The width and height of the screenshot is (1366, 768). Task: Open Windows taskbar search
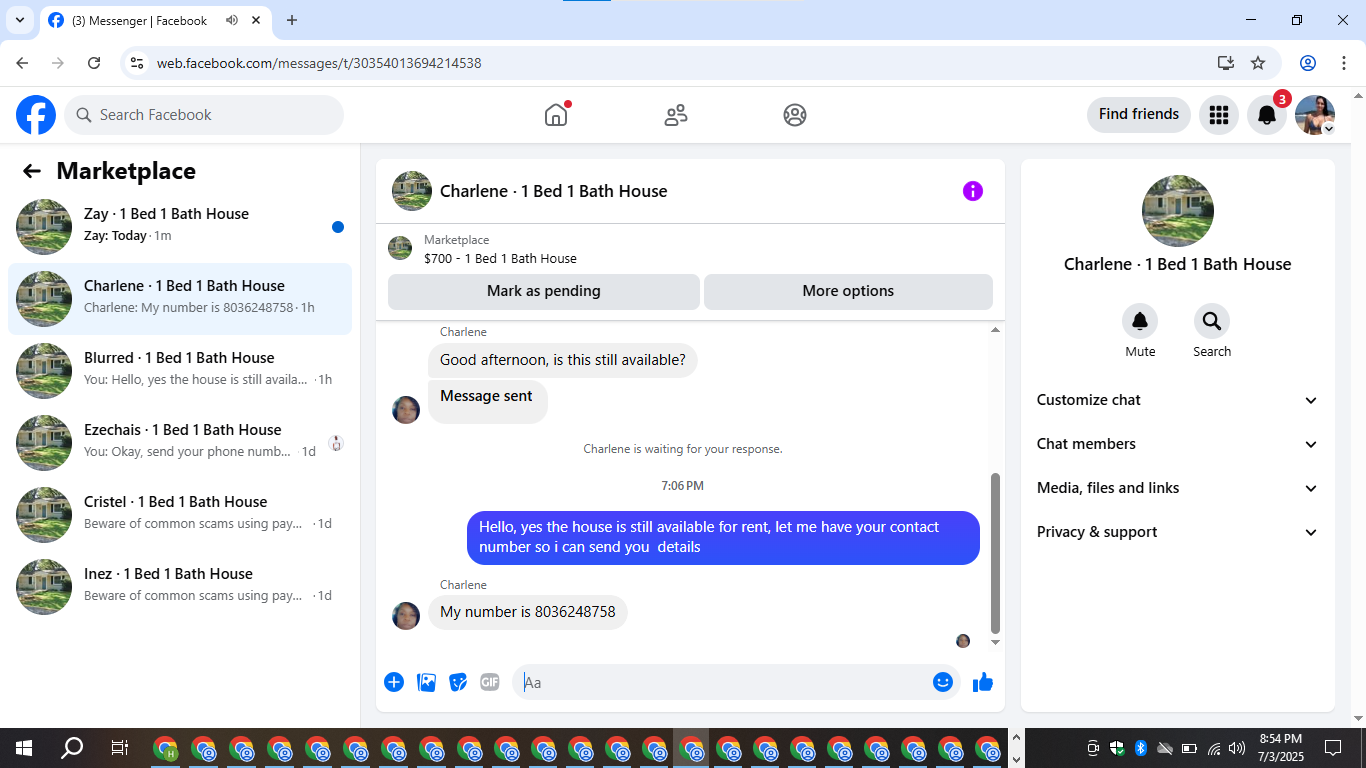[x=72, y=748]
